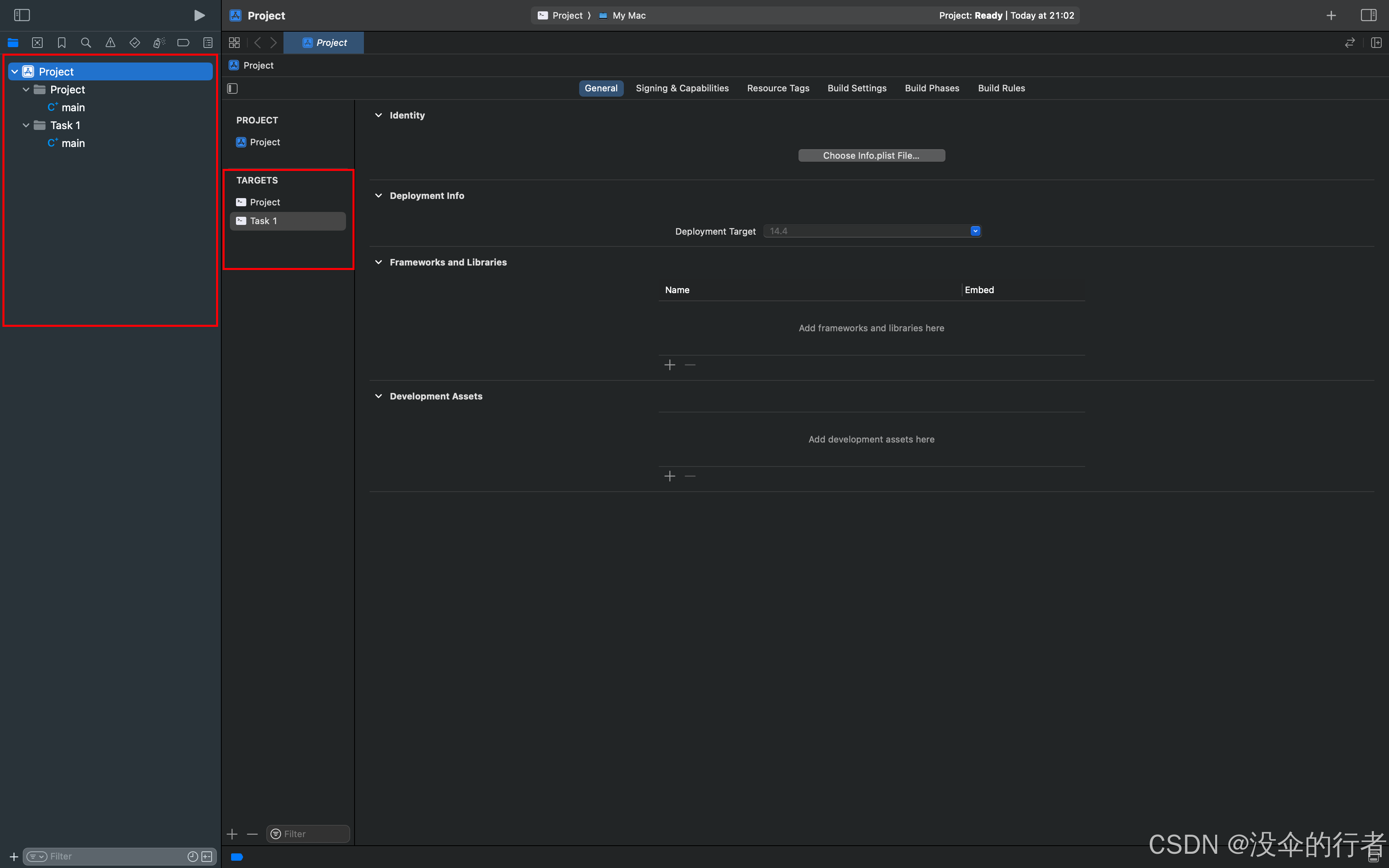1389x868 pixels.
Task: Open the Source Control navigator
Action: 37,43
